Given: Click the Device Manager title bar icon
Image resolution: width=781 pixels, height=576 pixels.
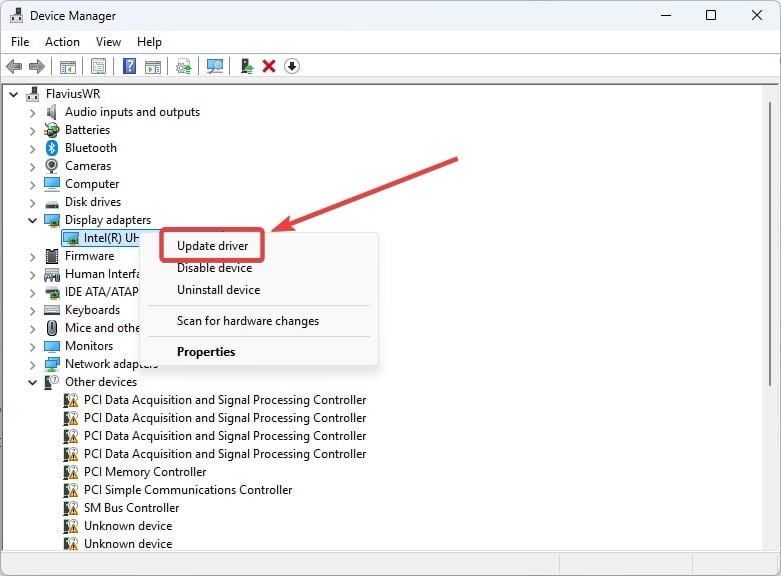Looking at the screenshot, I should click(16, 15).
